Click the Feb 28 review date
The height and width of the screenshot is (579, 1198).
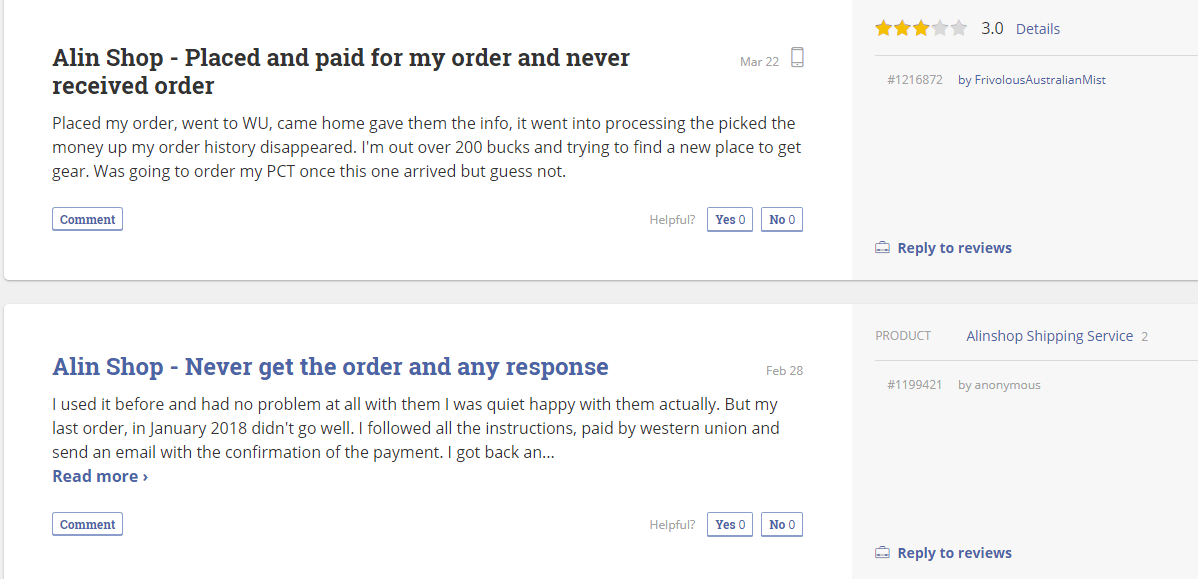point(784,371)
